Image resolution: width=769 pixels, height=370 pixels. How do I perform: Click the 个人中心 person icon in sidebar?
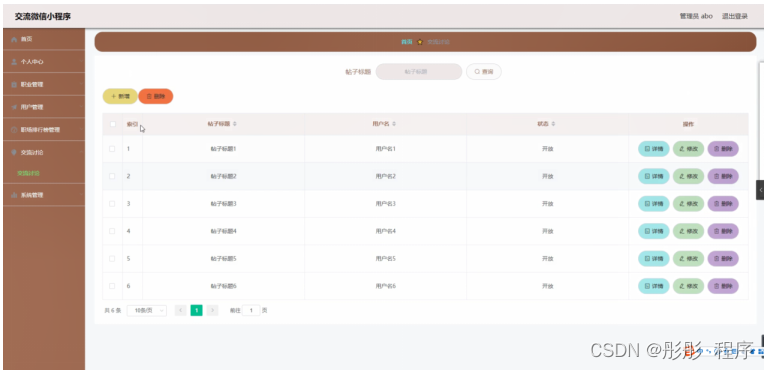[14, 62]
